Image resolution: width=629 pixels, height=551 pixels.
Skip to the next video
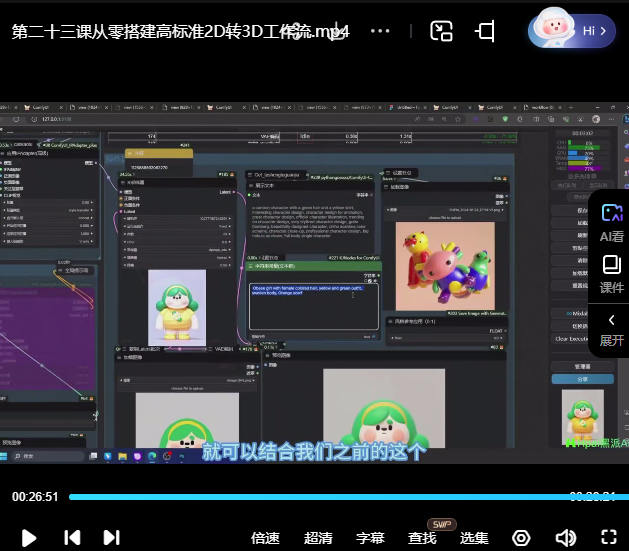click(x=111, y=537)
